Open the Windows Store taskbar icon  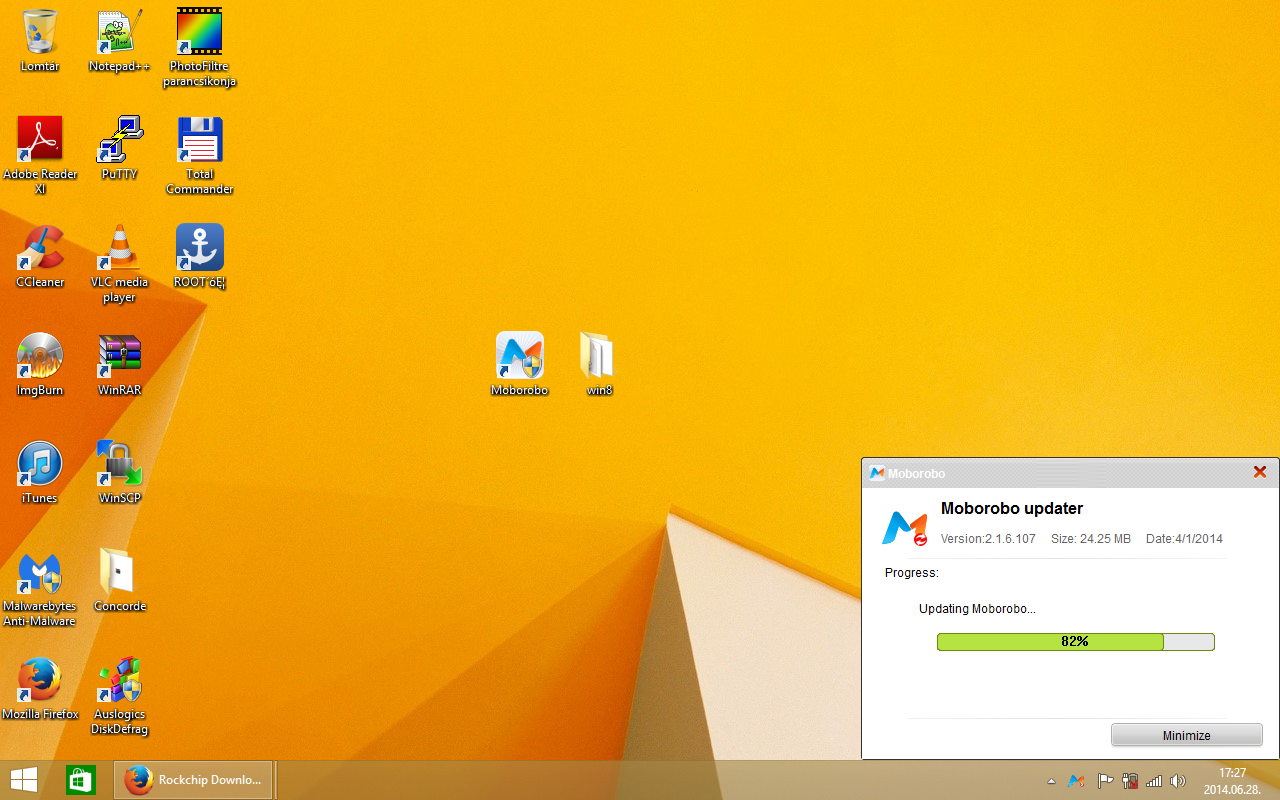point(80,780)
